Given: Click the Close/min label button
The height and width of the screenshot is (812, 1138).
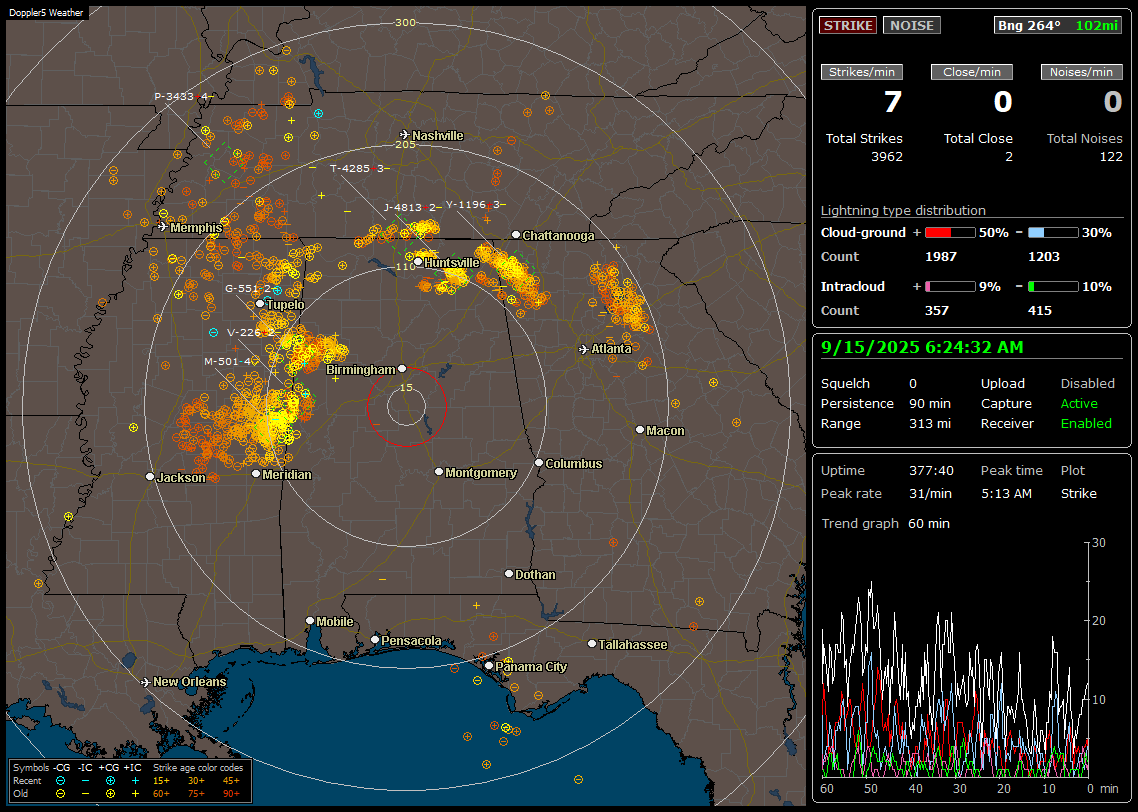Looking at the screenshot, I should tap(972, 72).
